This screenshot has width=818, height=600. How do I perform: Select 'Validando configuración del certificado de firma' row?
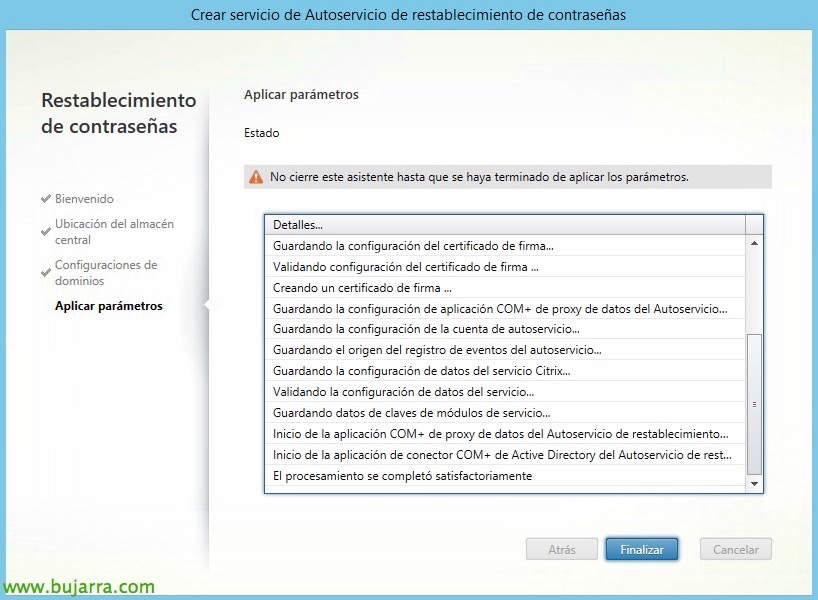[x=505, y=267]
